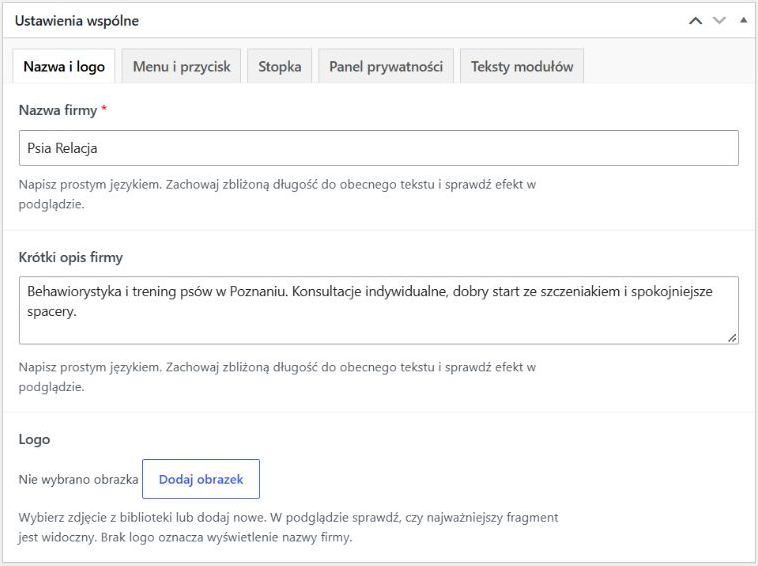The height and width of the screenshot is (566, 758).
Task: Collapse the Ustawienia wspólne panel with the triangle toggle
Action: (743, 20)
